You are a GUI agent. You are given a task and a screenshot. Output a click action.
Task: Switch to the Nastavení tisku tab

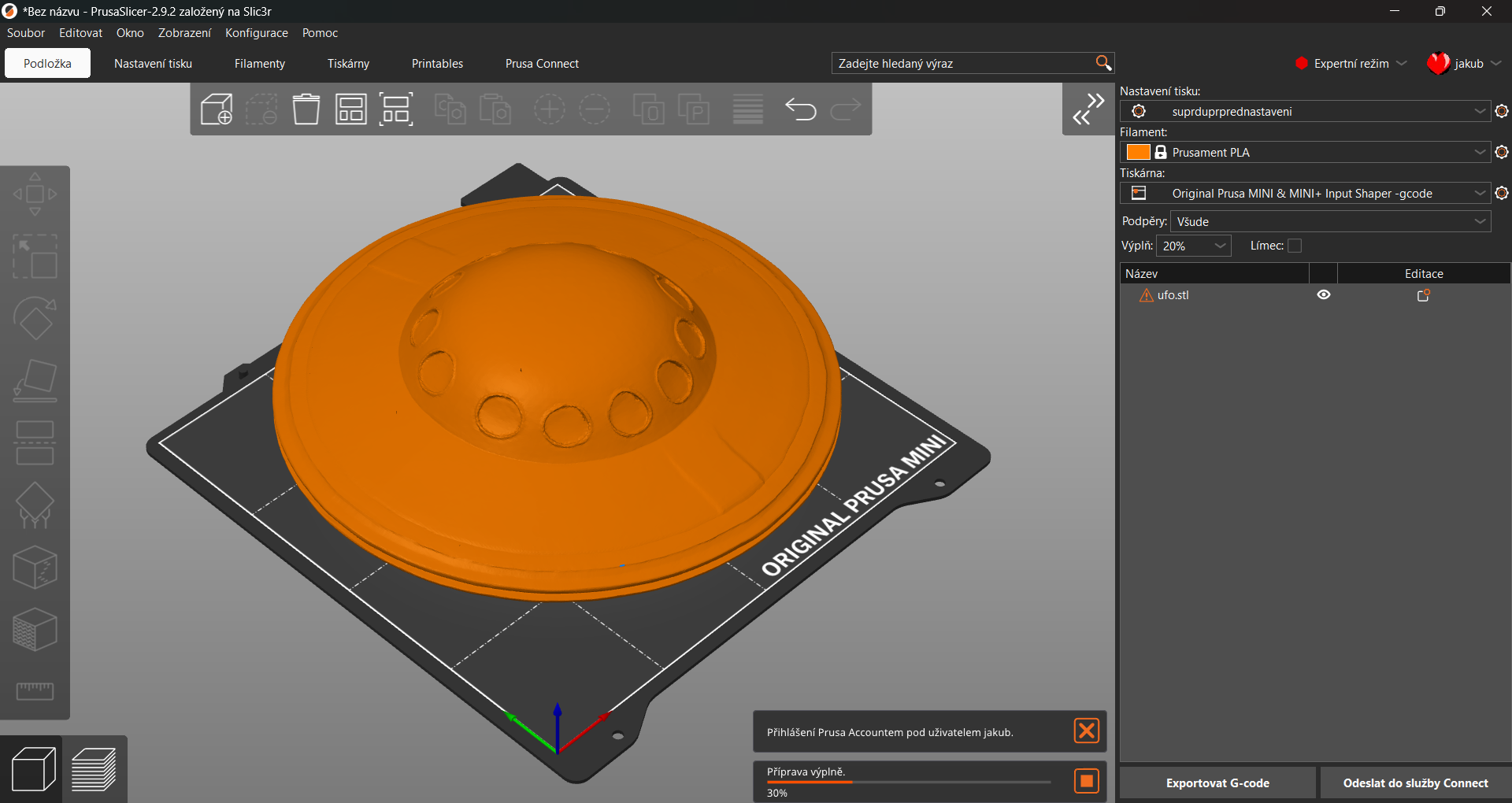(x=153, y=63)
